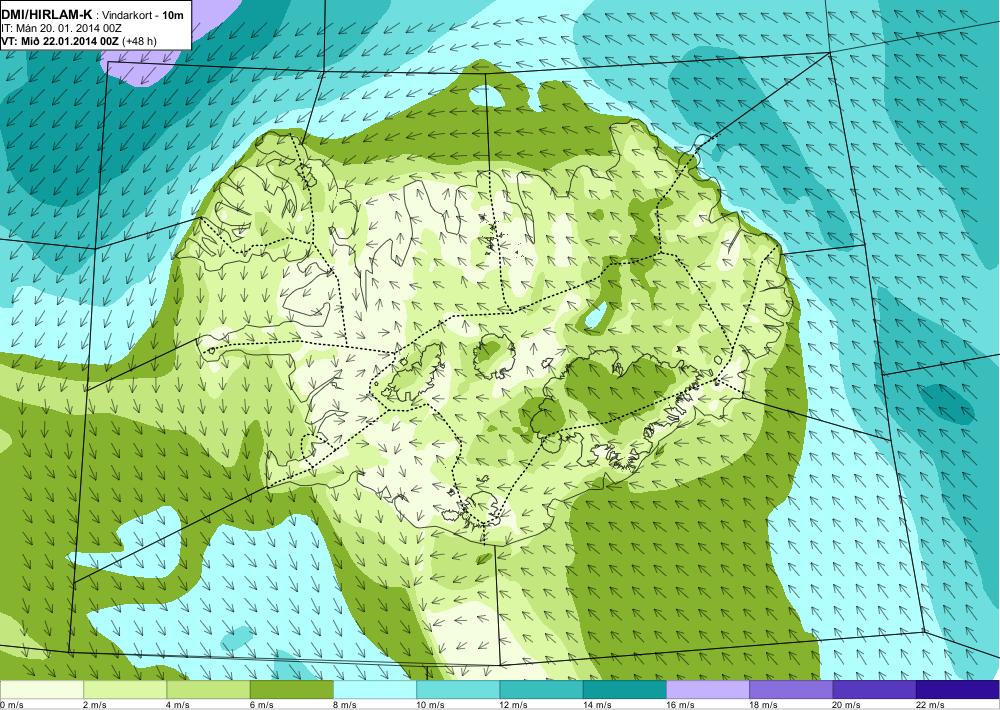The image size is (1000, 710).
Task: Click the '2 m/s' legend label
Action: (95, 705)
